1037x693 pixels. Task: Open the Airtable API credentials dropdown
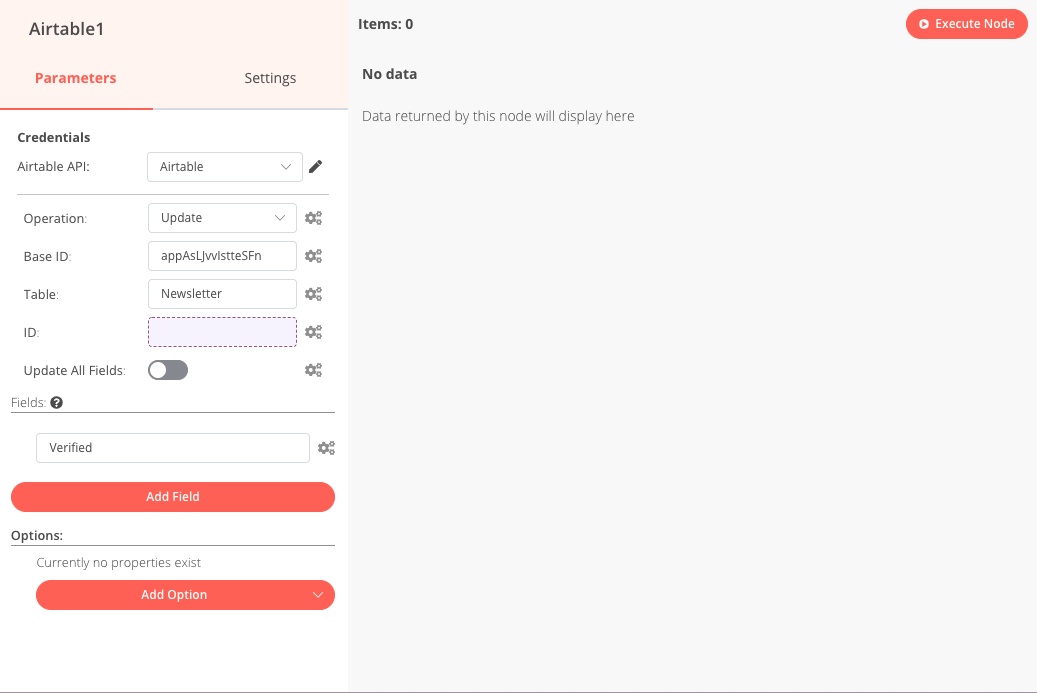pyautogui.click(x=224, y=167)
